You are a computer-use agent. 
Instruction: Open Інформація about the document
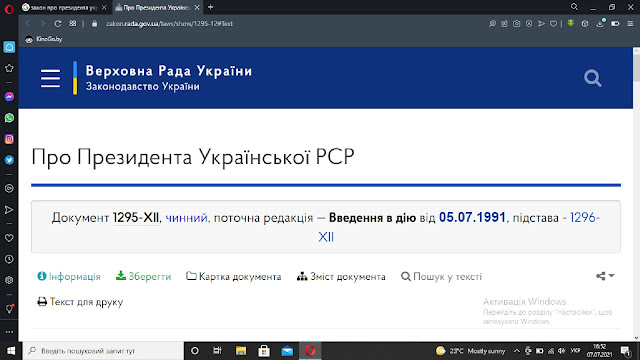(69, 276)
